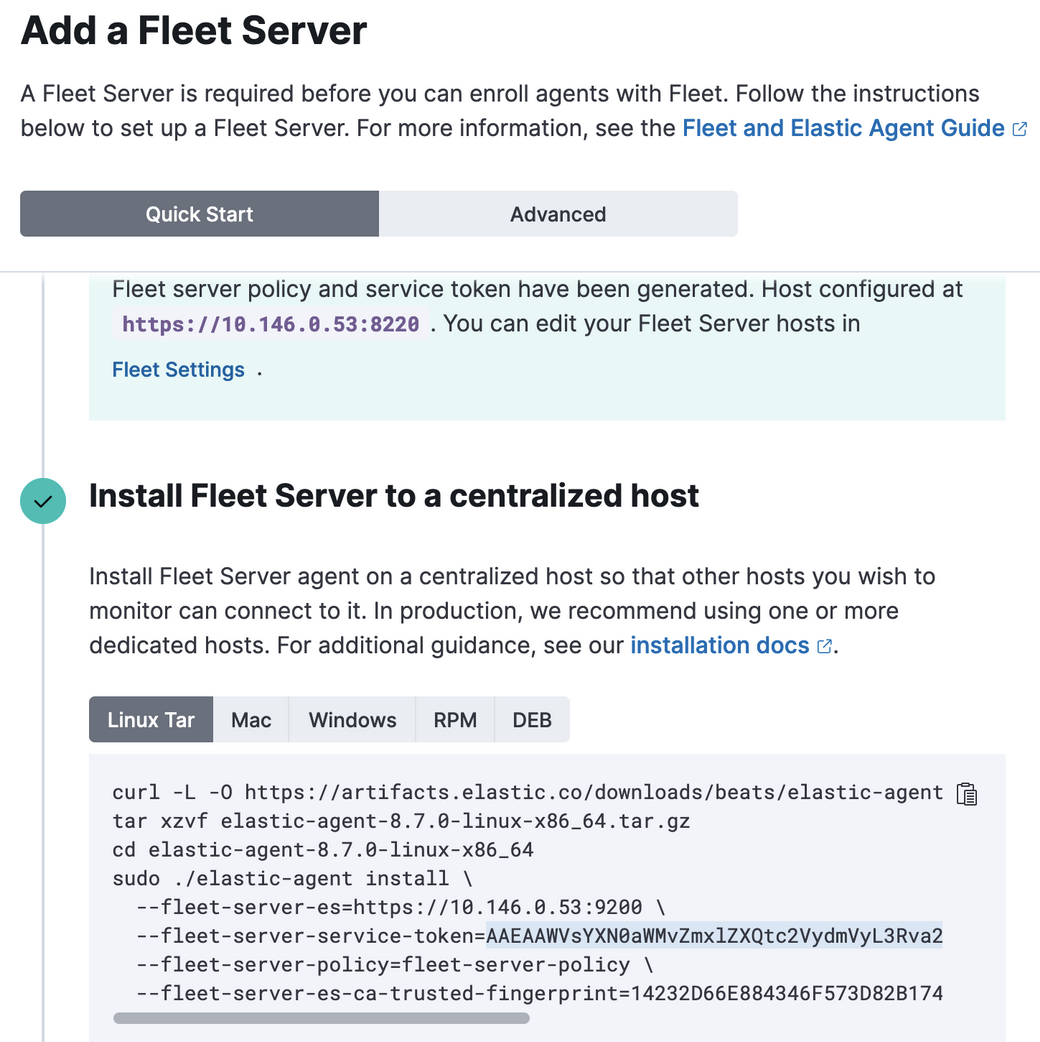The height and width of the screenshot is (1042, 1040).
Task: Select the Linux Tar platform tab
Action: pyautogui.click(x=151, y=720)
